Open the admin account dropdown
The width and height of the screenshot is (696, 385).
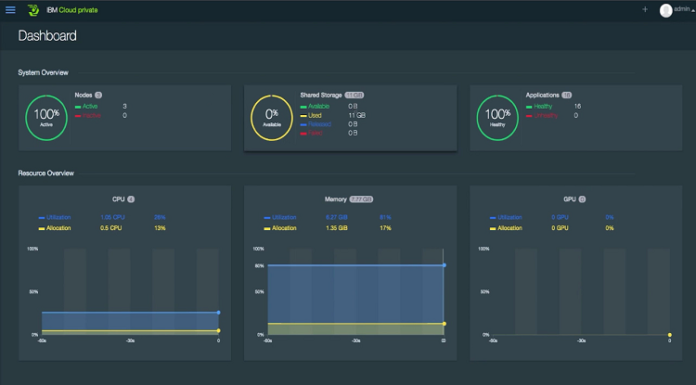coord(684,9)
